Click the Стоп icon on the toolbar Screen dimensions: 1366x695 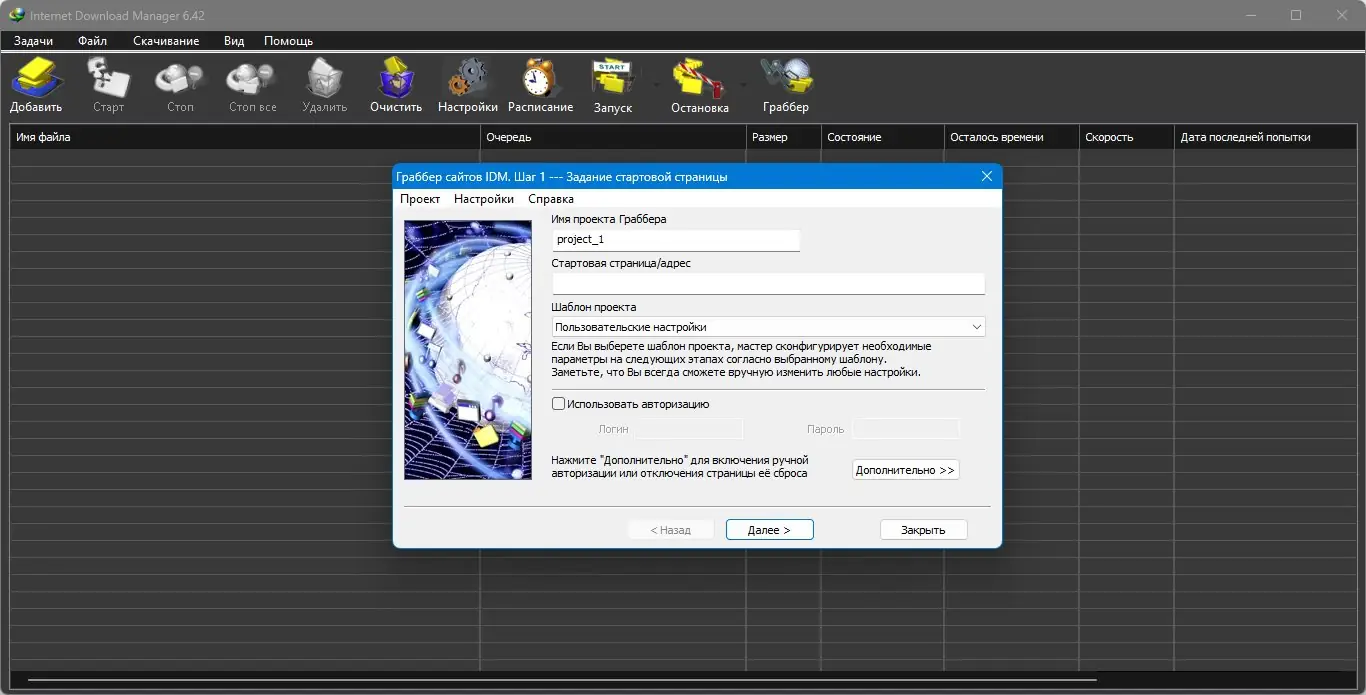(x=179, y=83)
